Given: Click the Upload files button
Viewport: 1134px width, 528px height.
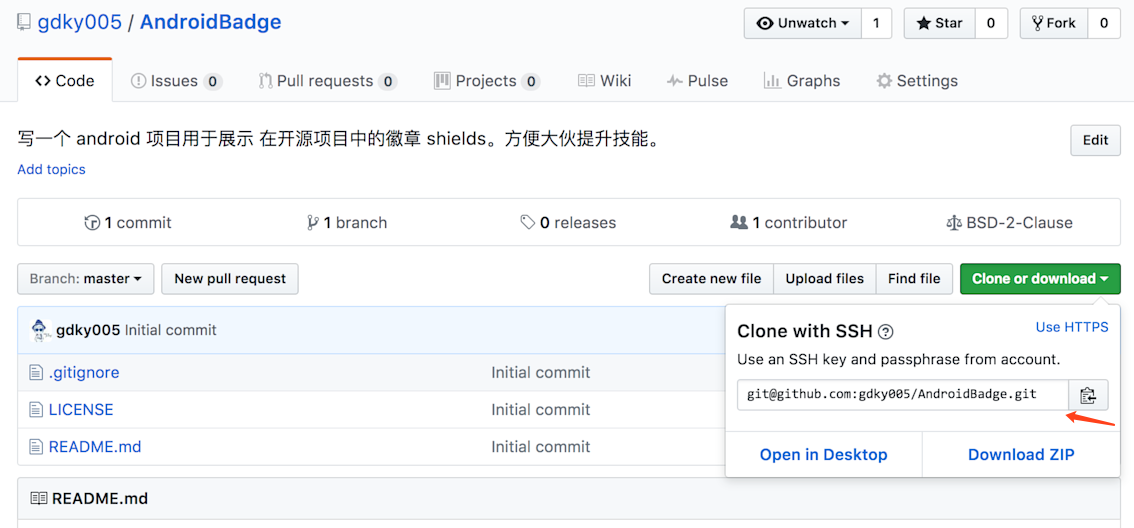Looking at the screenshot, I should 824,278.
